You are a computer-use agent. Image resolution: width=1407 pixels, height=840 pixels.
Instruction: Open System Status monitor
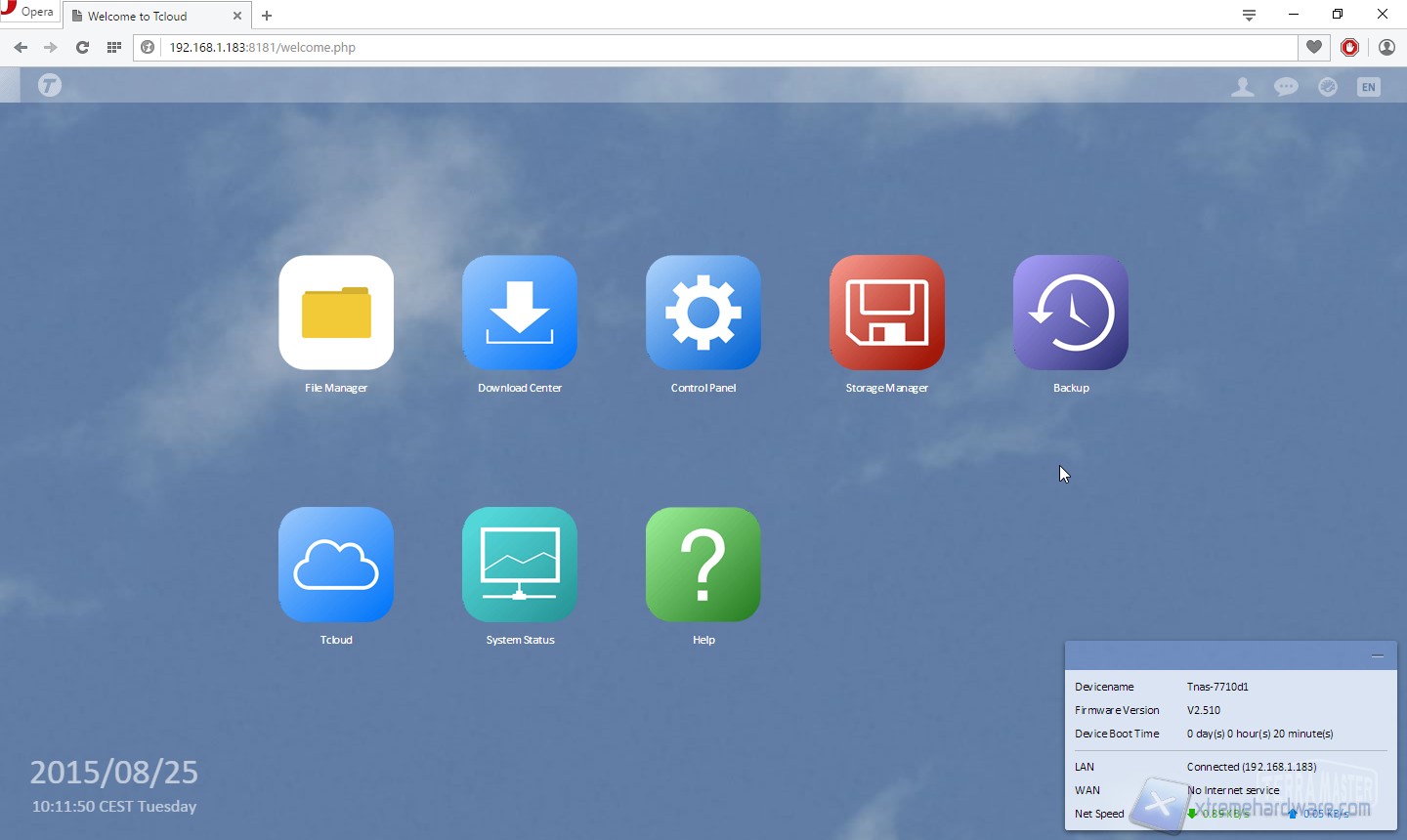(520, 565)
